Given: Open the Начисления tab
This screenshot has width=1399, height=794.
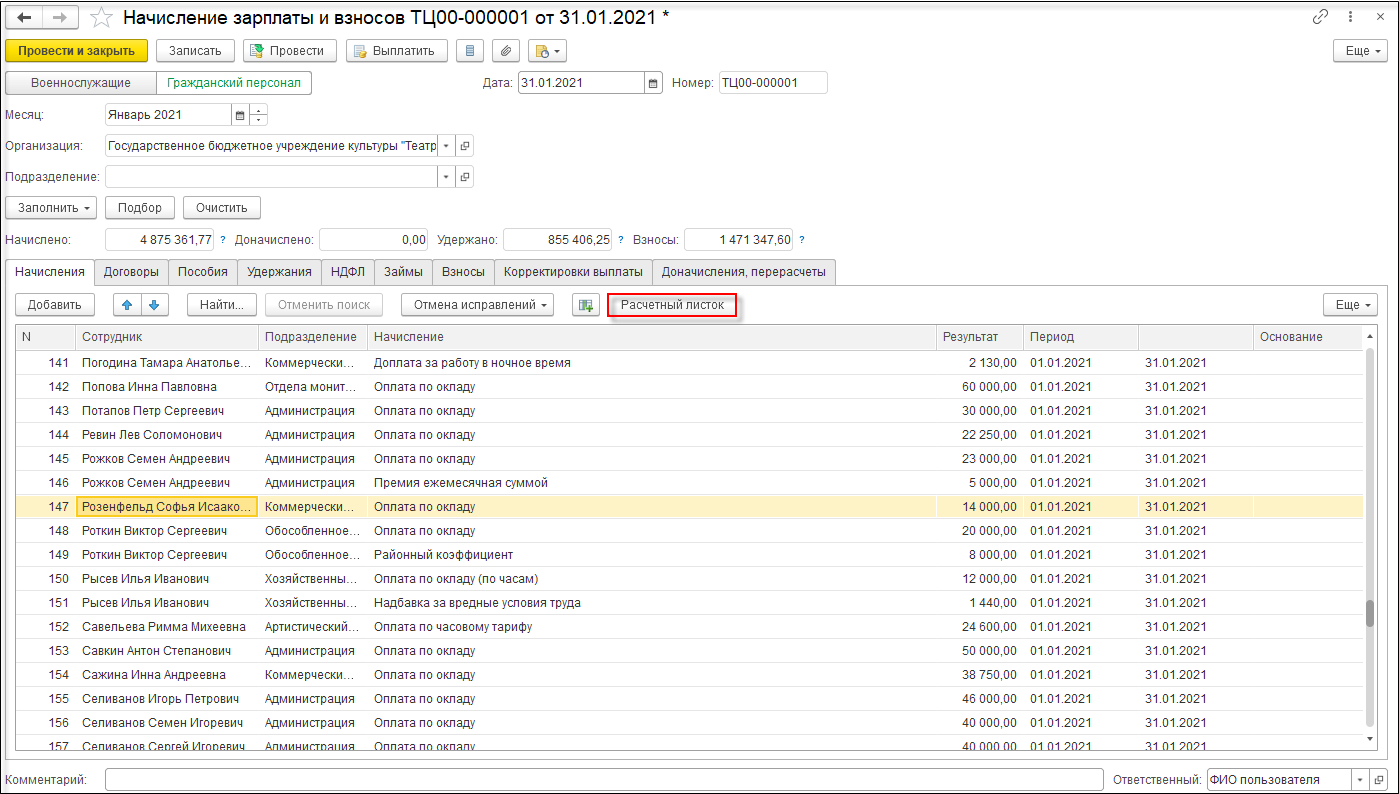Looking at the screenshot, I should tap(50, 272).
